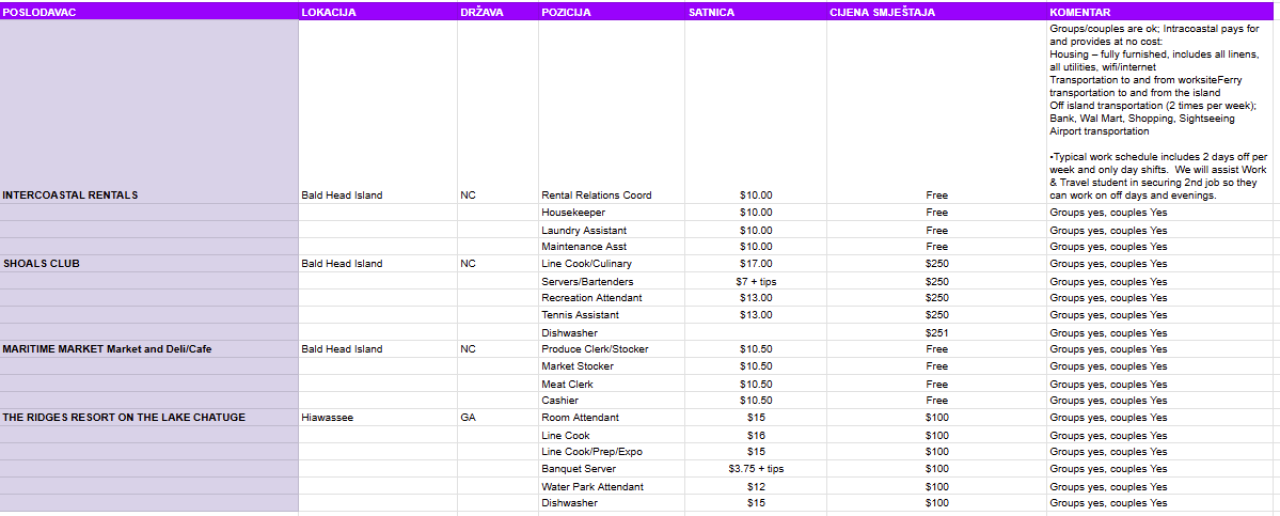This screenshot has height=516, width=1280.
Task: Select the $100 housing for Banquet Server
Action: 937,469
